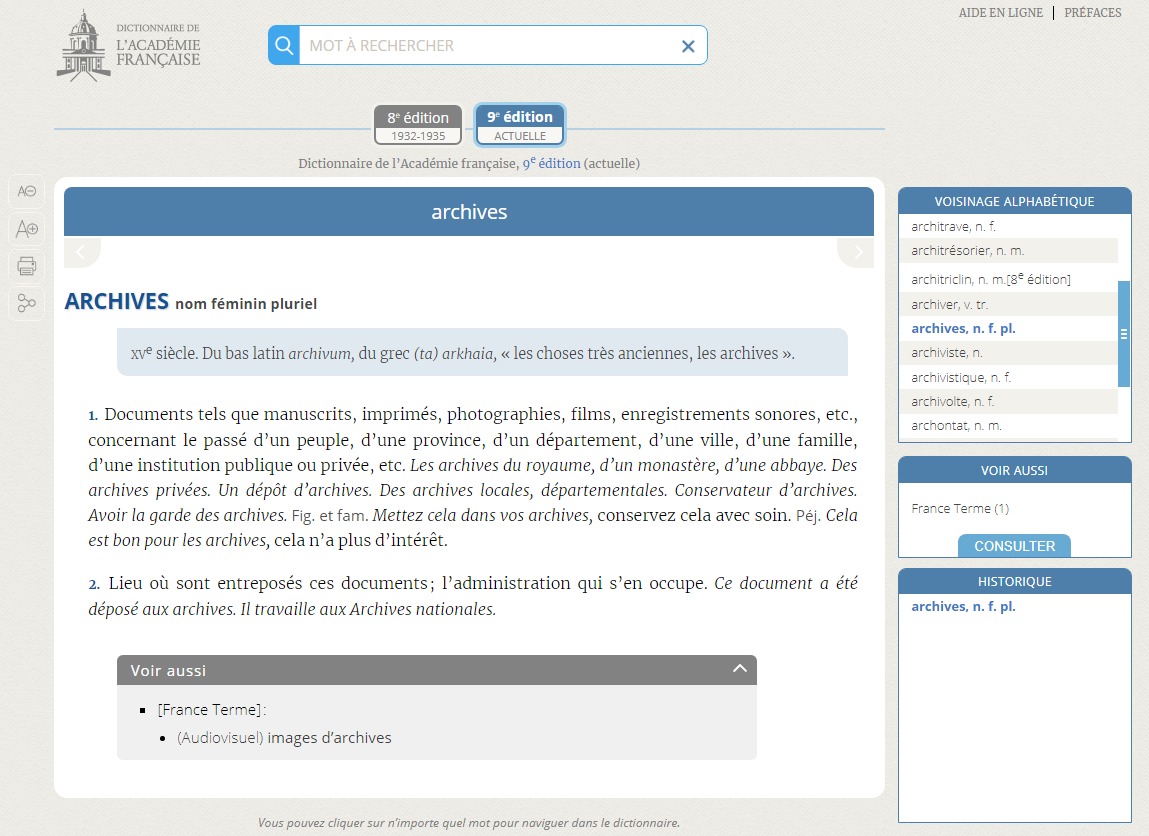The width and height of the screenshot is (1149, 836).
Task: Decrease text size with A-minus icon
Action: [x=27, y=191]
